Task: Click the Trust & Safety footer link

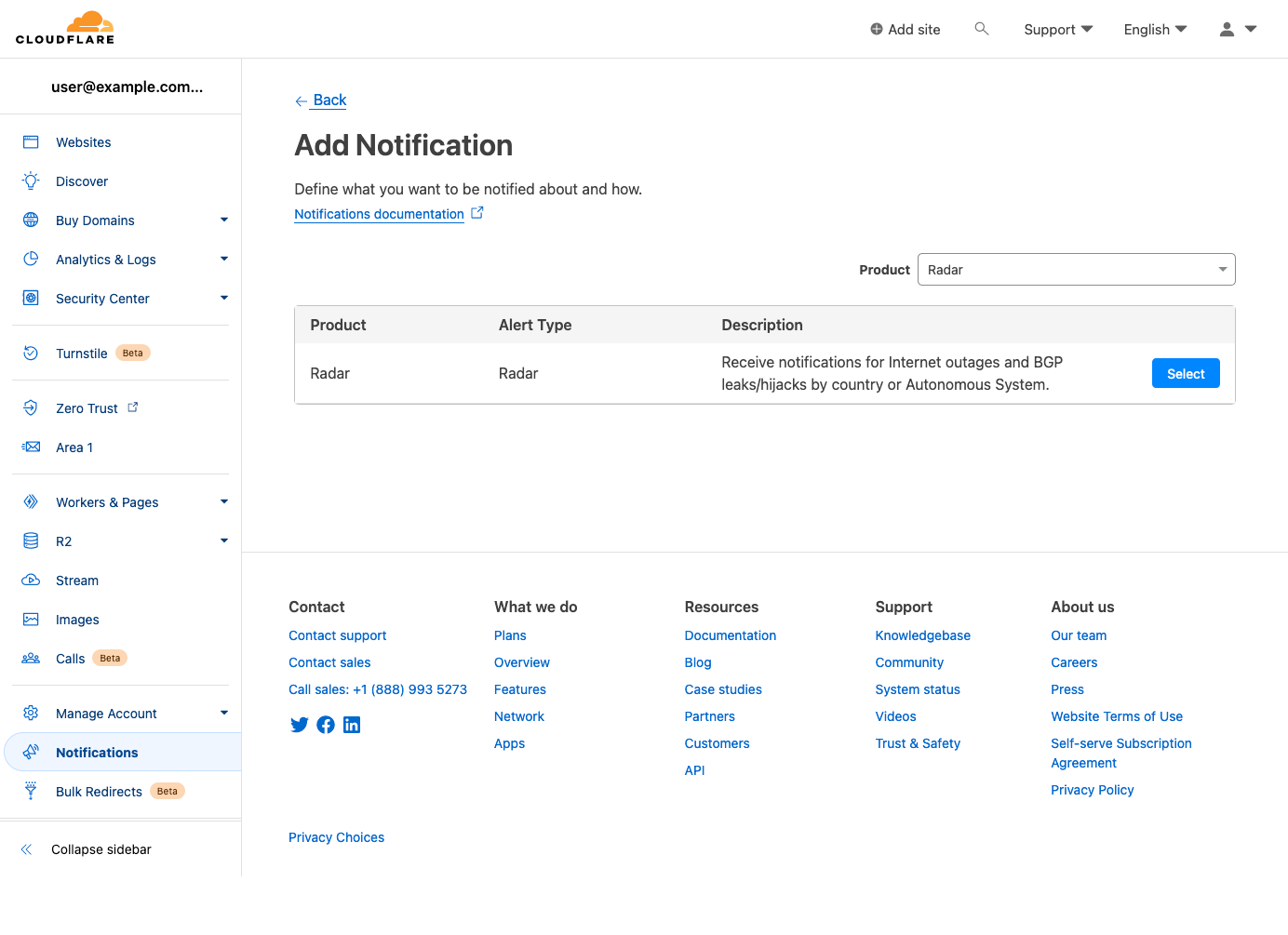Action: [x=918, y=743]
